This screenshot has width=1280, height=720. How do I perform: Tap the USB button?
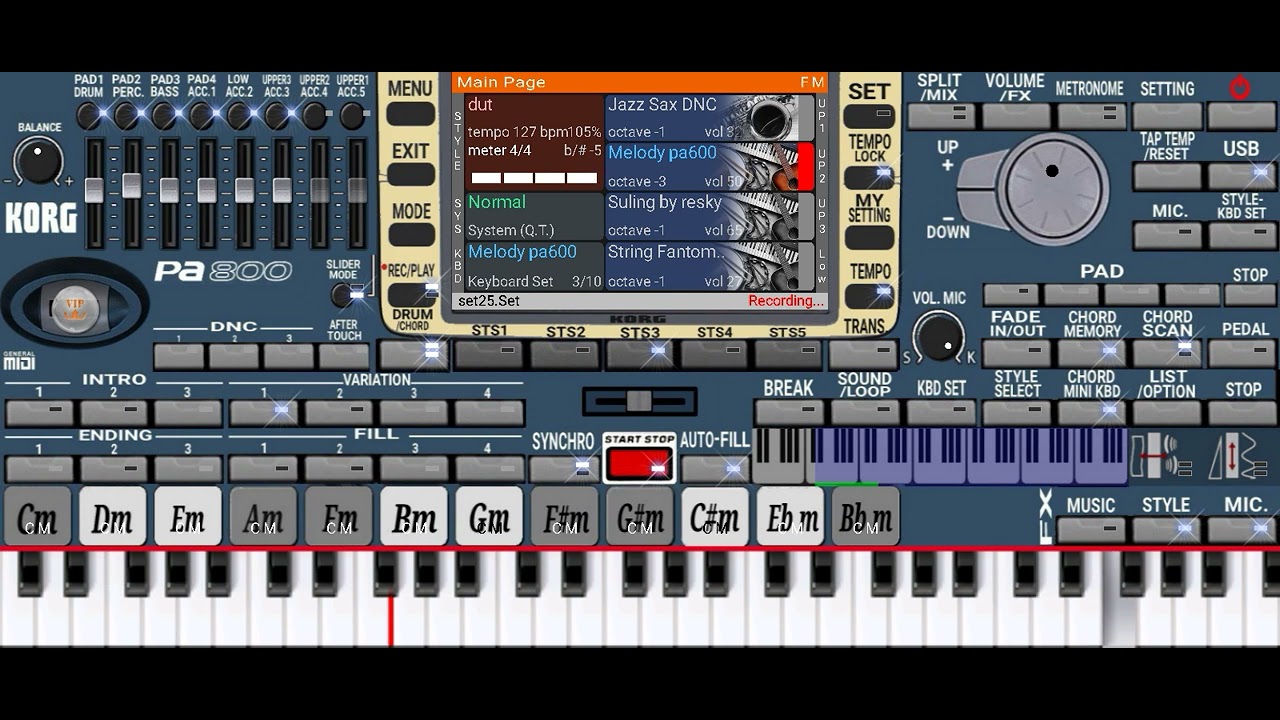point(1242,177)
